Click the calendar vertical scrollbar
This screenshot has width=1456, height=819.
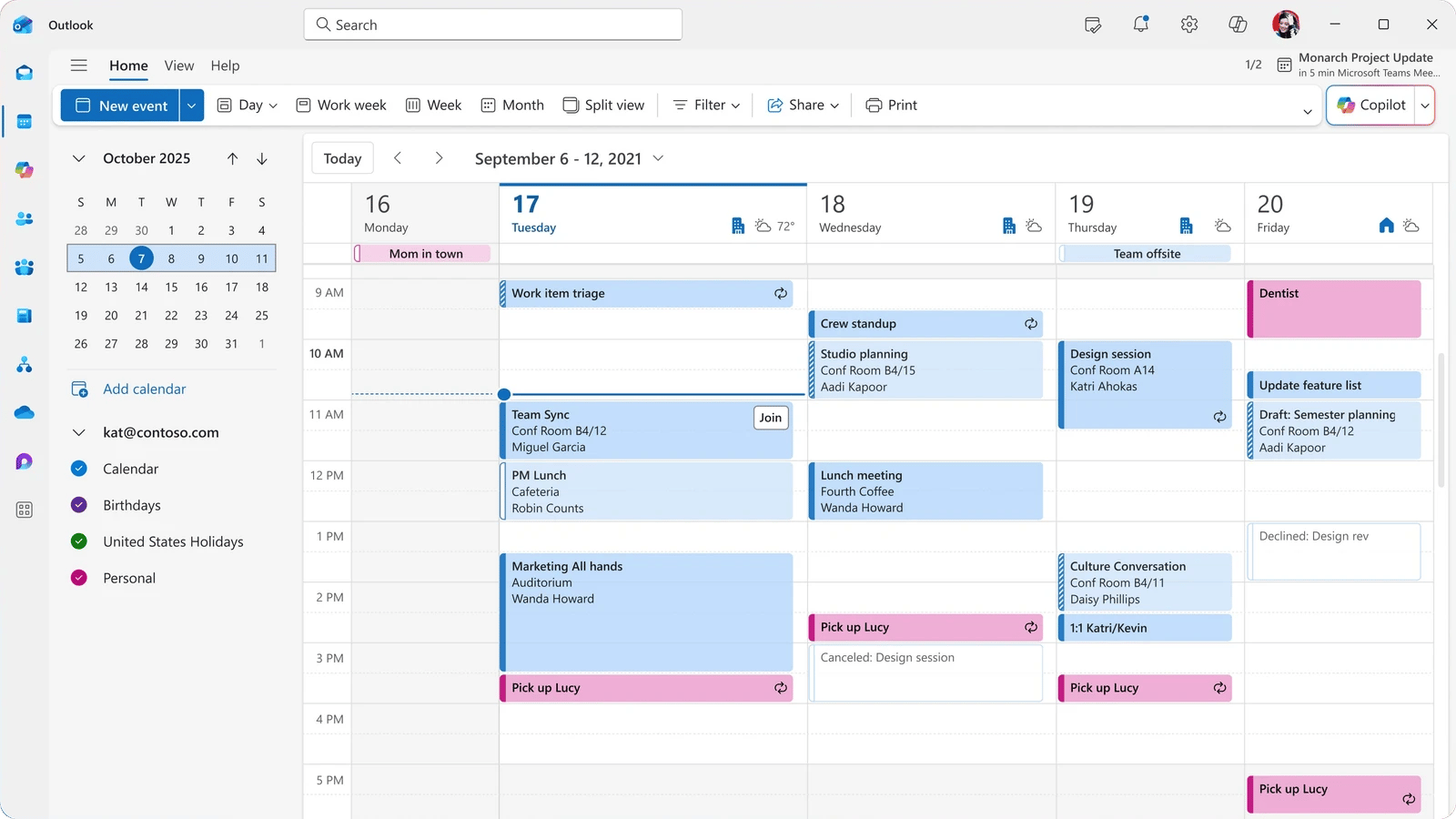(x=1441, y=419)
